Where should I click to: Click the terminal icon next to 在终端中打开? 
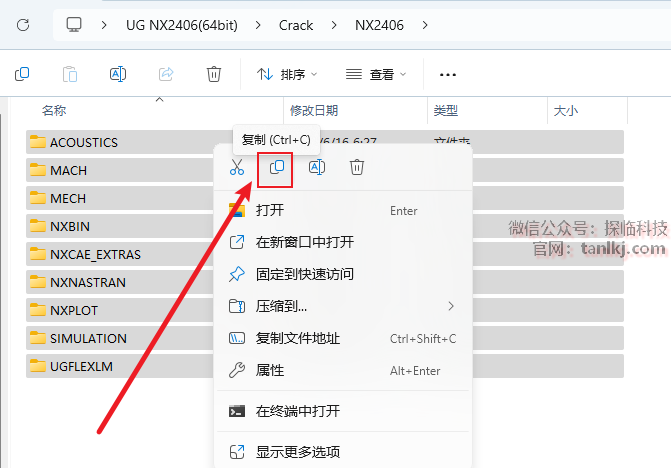(x=237, y=411)
